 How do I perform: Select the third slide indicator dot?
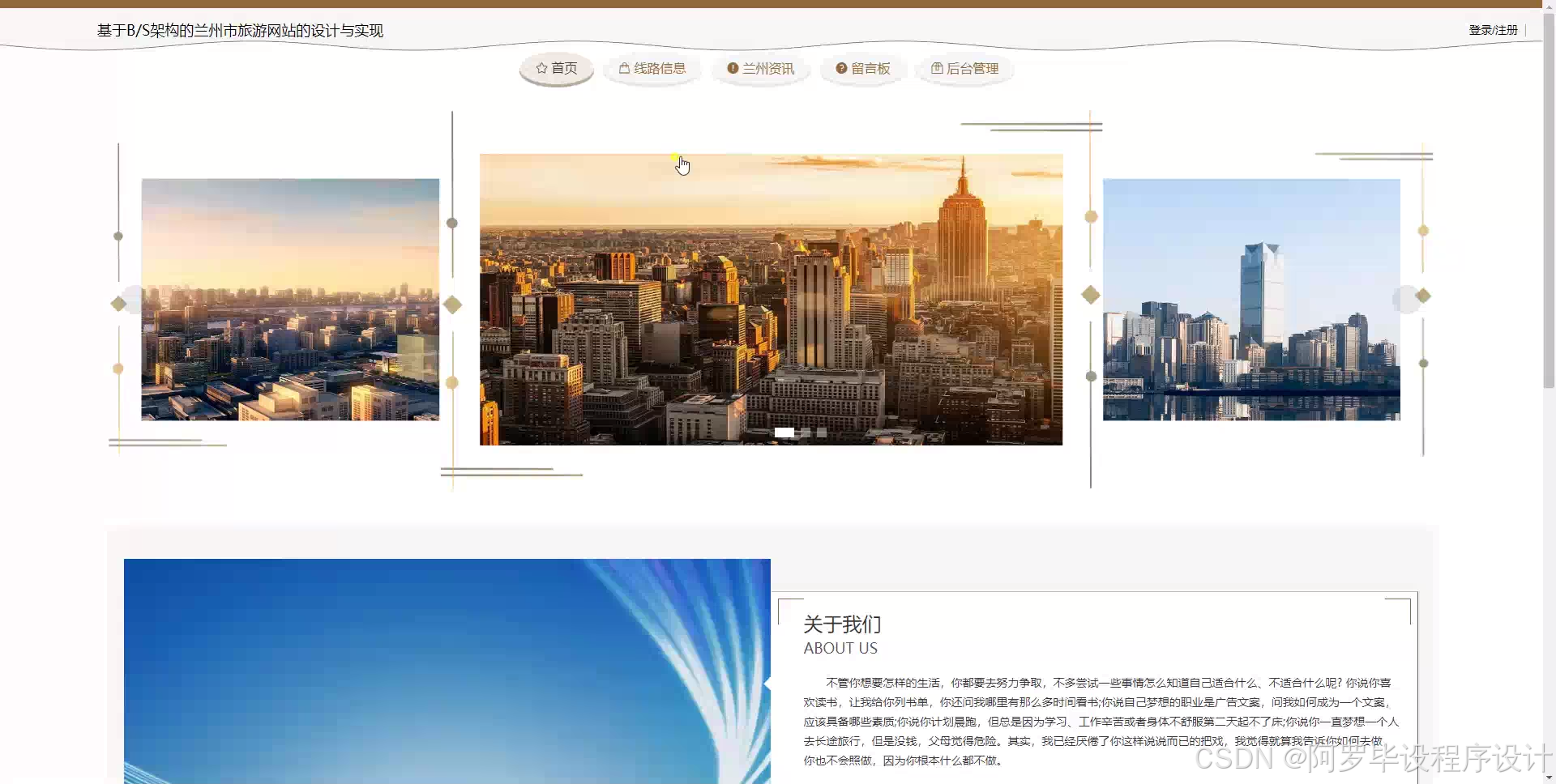click(822, 432)
